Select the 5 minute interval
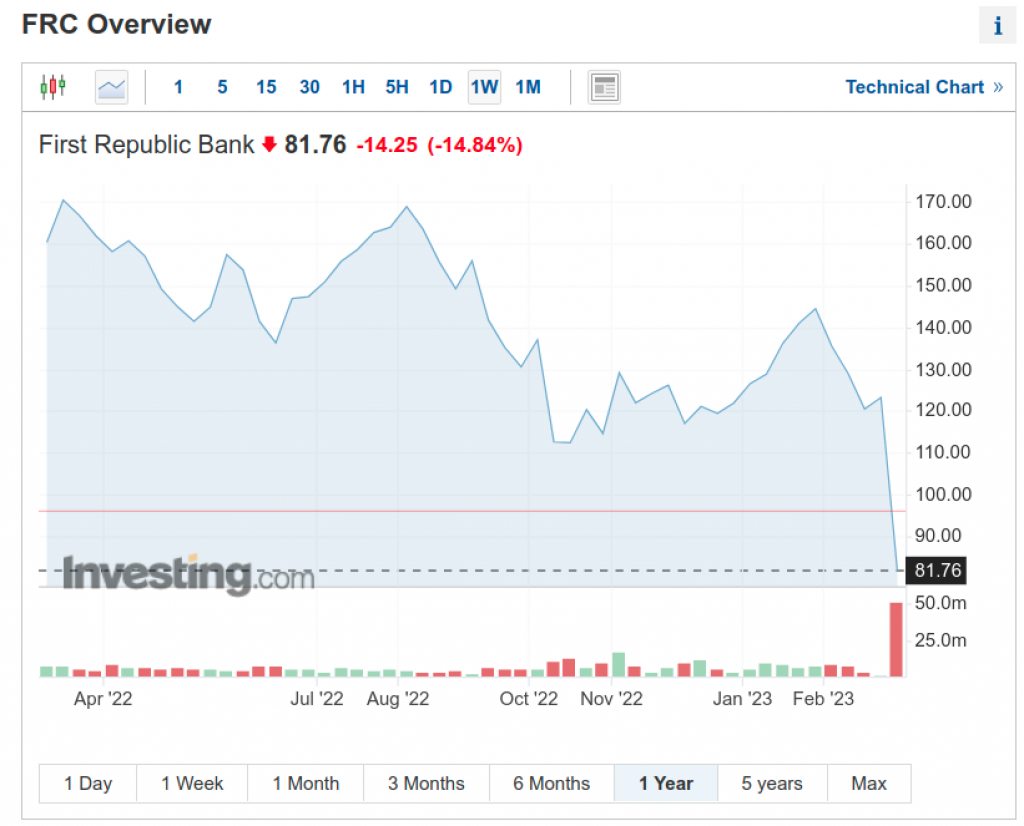Viewport: 1024px width, 826px height. (x=222, y=87)
